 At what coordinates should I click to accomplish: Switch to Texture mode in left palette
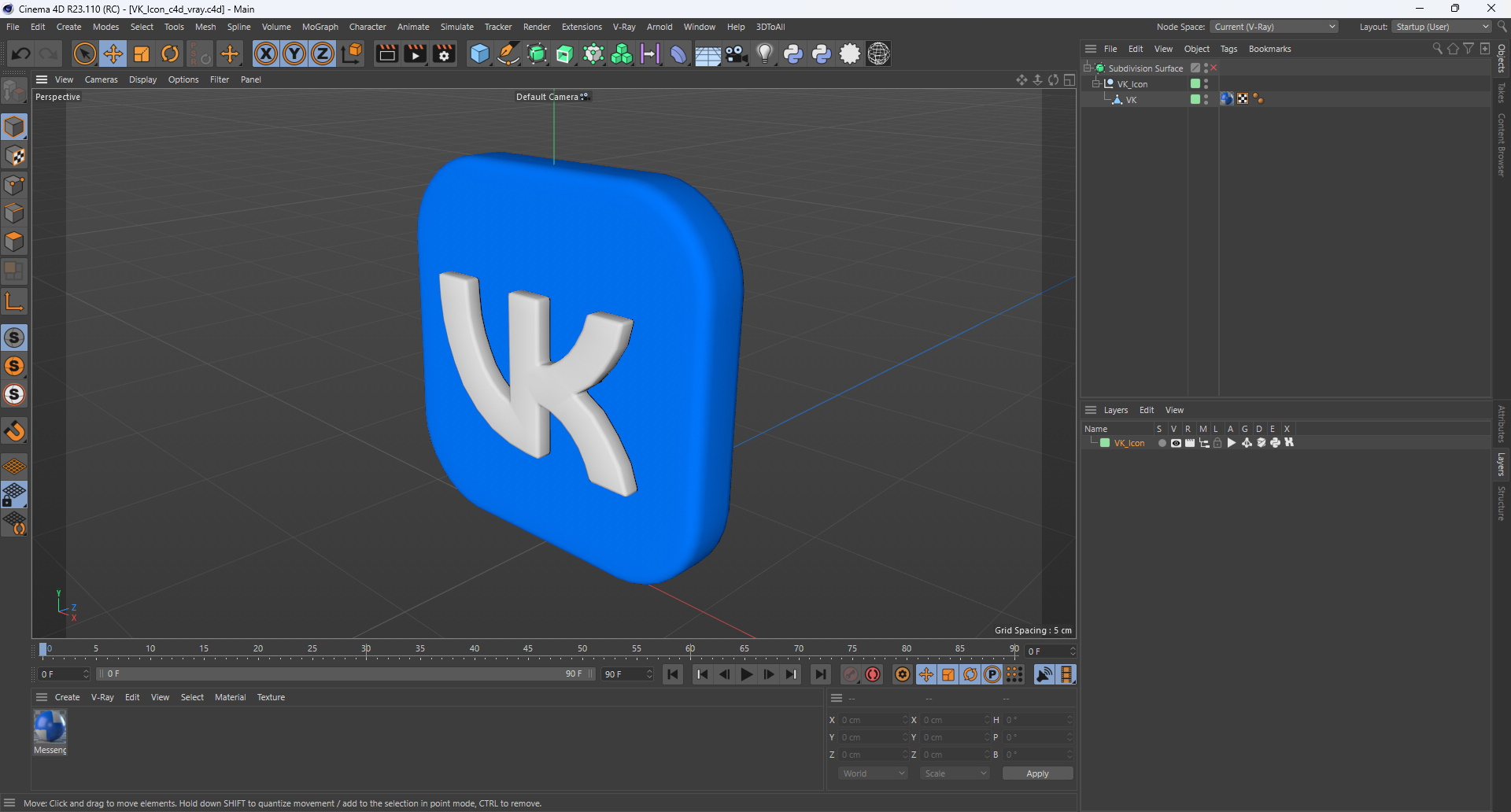[14, 156]
